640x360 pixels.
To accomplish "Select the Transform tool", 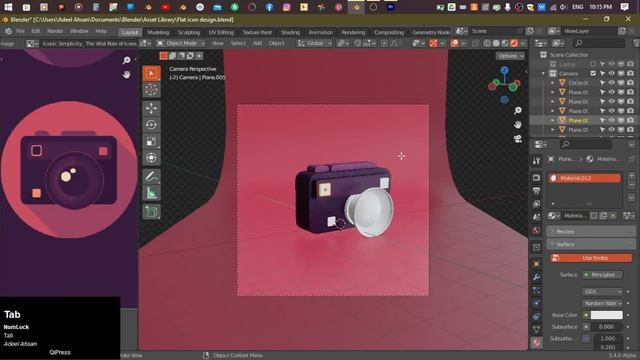I will 151,158.
